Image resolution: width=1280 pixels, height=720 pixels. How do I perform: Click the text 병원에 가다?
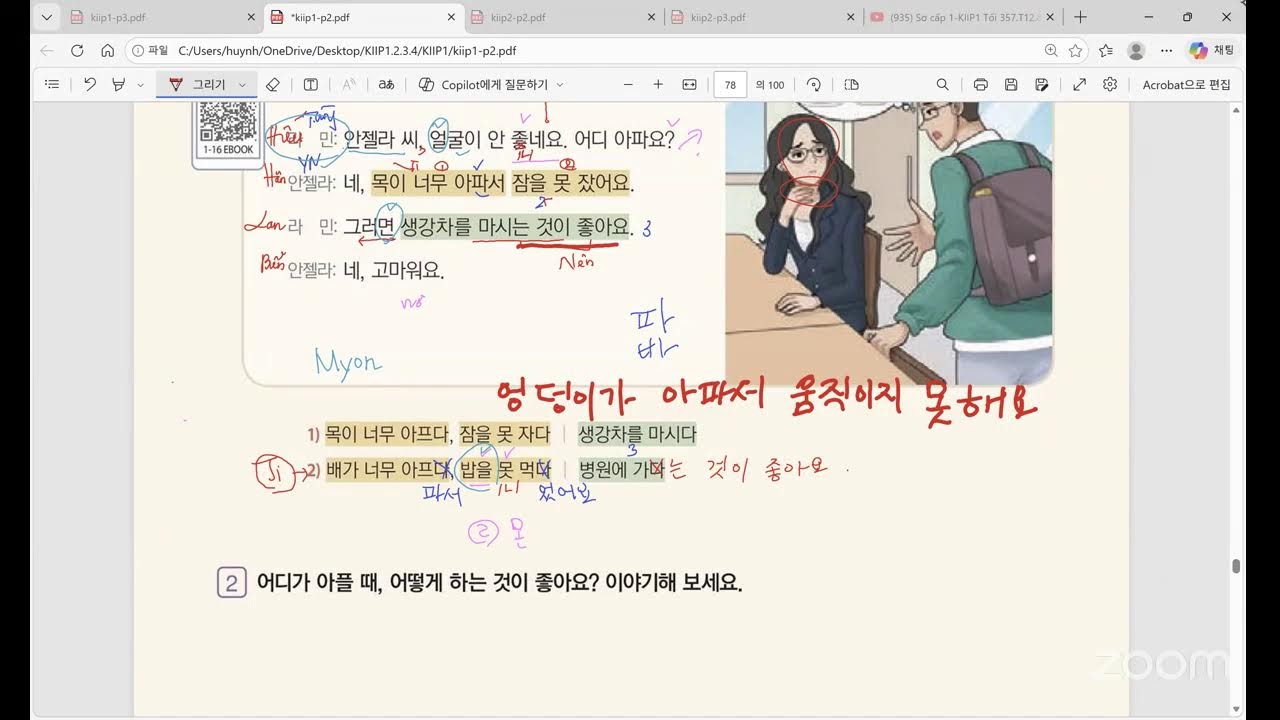pos(621,468)
